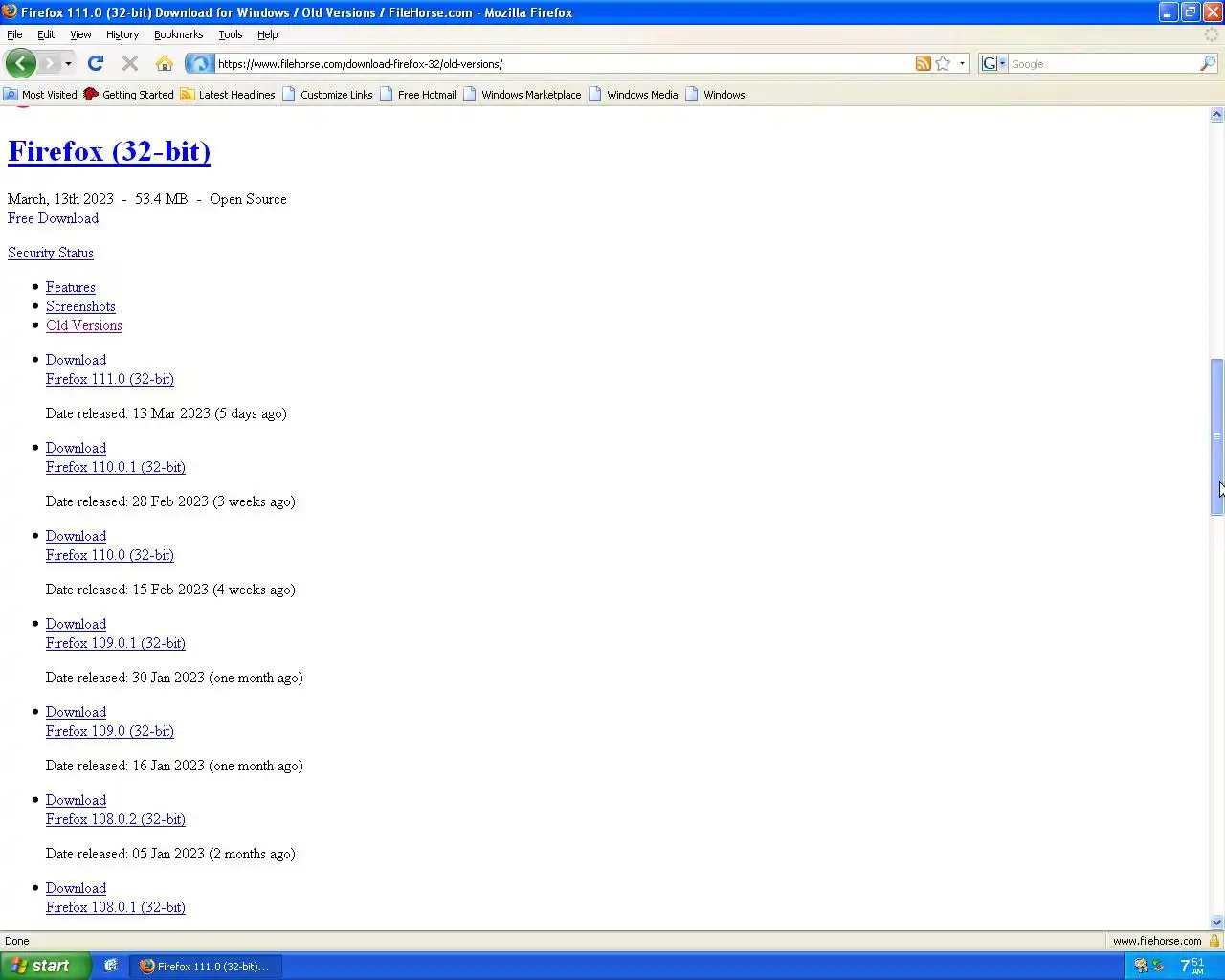The image size is (1225, 980).
Task: Click the system tray clock
Action: [x=1192, y=967]
